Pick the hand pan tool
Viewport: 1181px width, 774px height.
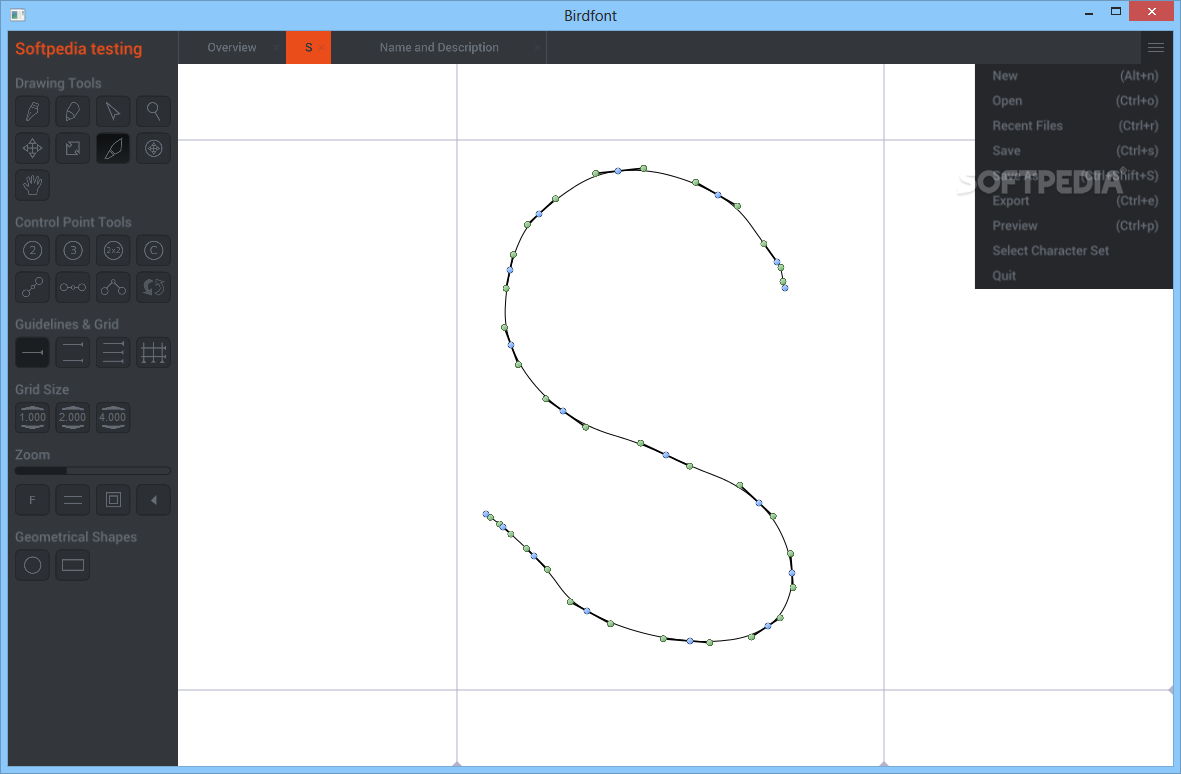click(x=32, y=185)
